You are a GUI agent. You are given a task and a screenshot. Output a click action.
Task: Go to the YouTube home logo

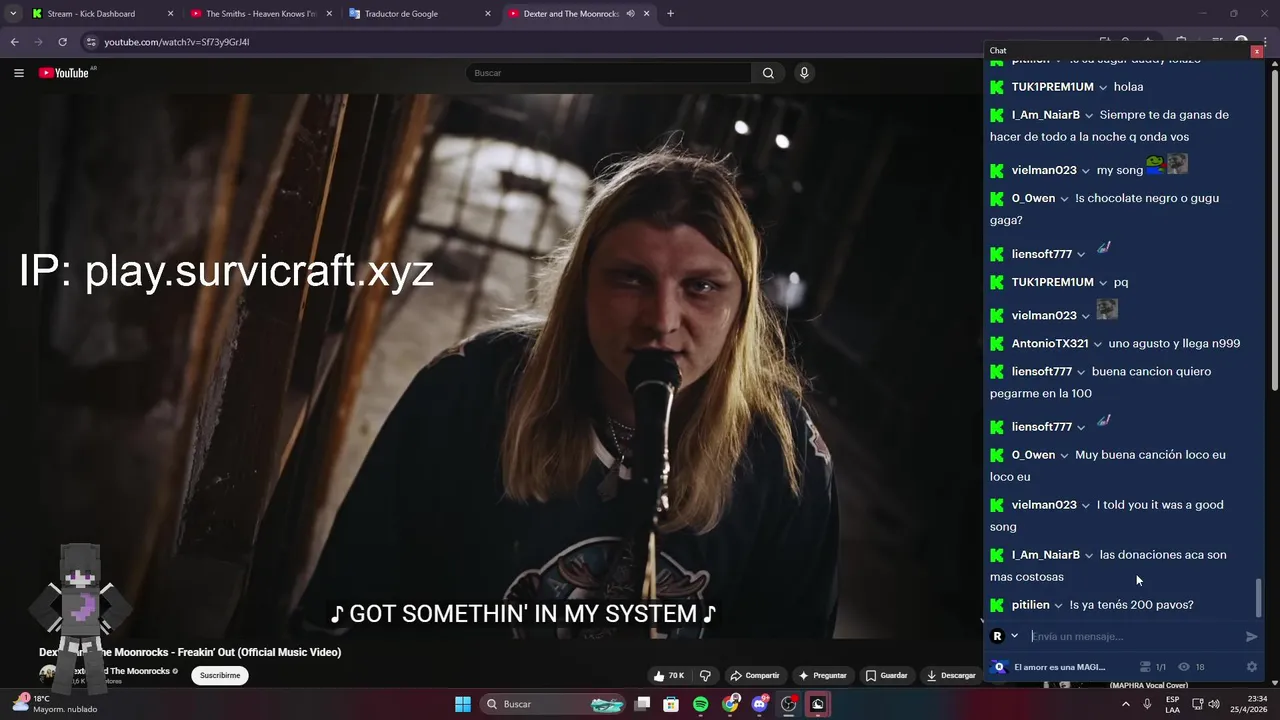pos(64,73)
